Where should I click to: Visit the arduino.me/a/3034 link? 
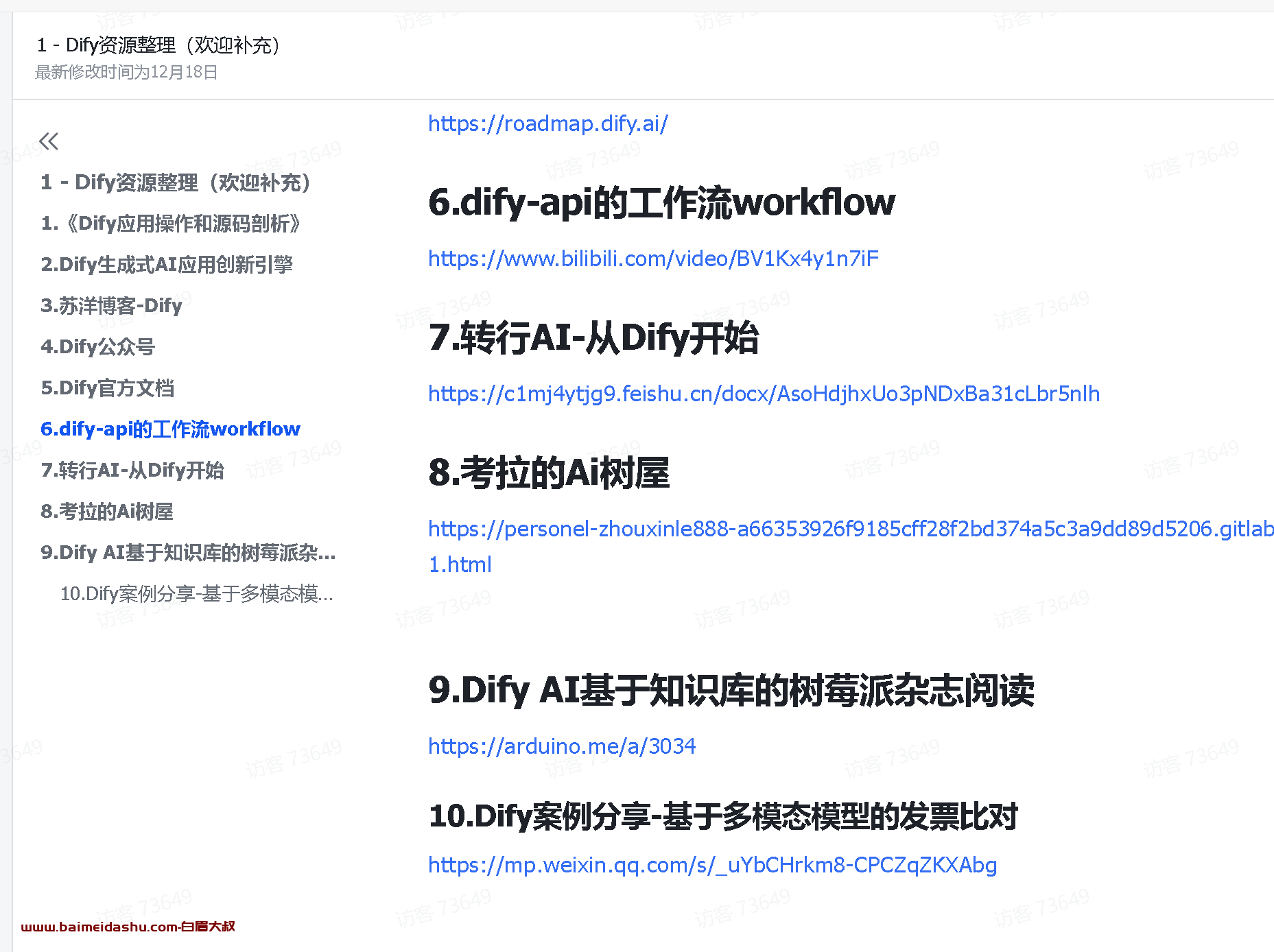pyautogui.click(x=562, y=746)
